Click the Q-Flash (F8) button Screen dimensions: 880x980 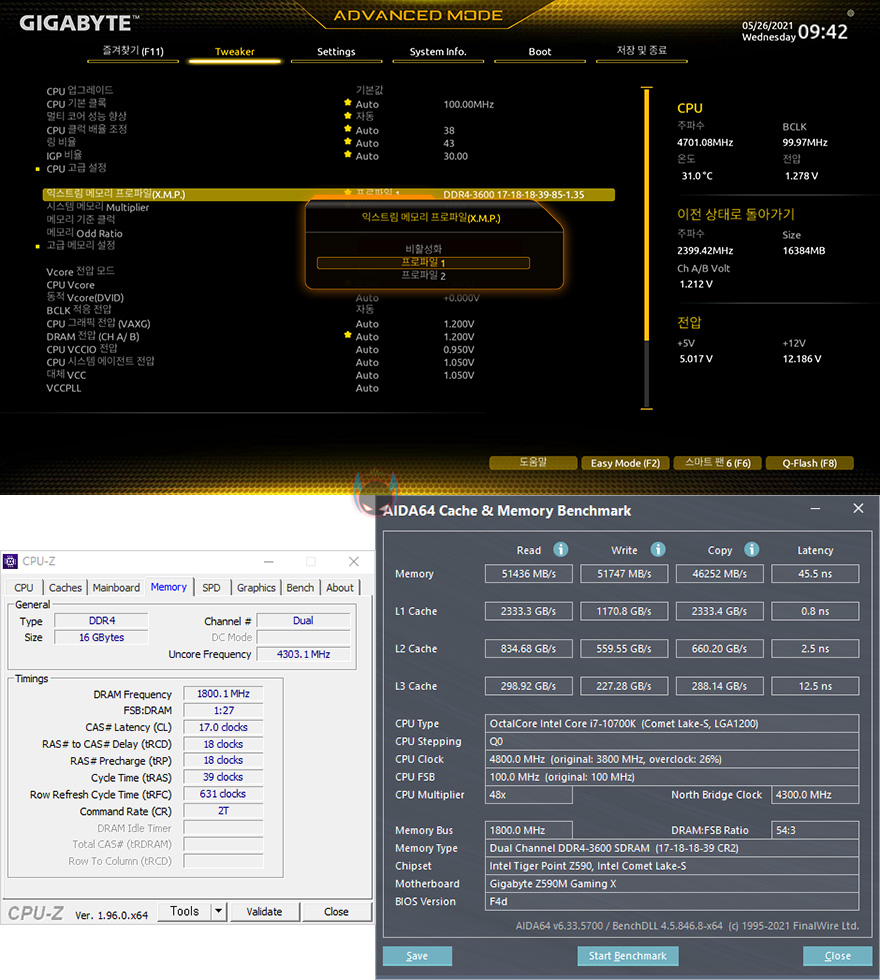tap(809, 462)
